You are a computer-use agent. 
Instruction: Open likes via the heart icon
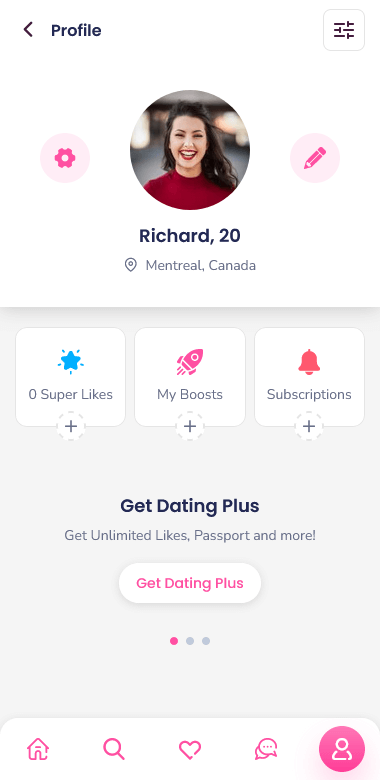click(190, 749)
